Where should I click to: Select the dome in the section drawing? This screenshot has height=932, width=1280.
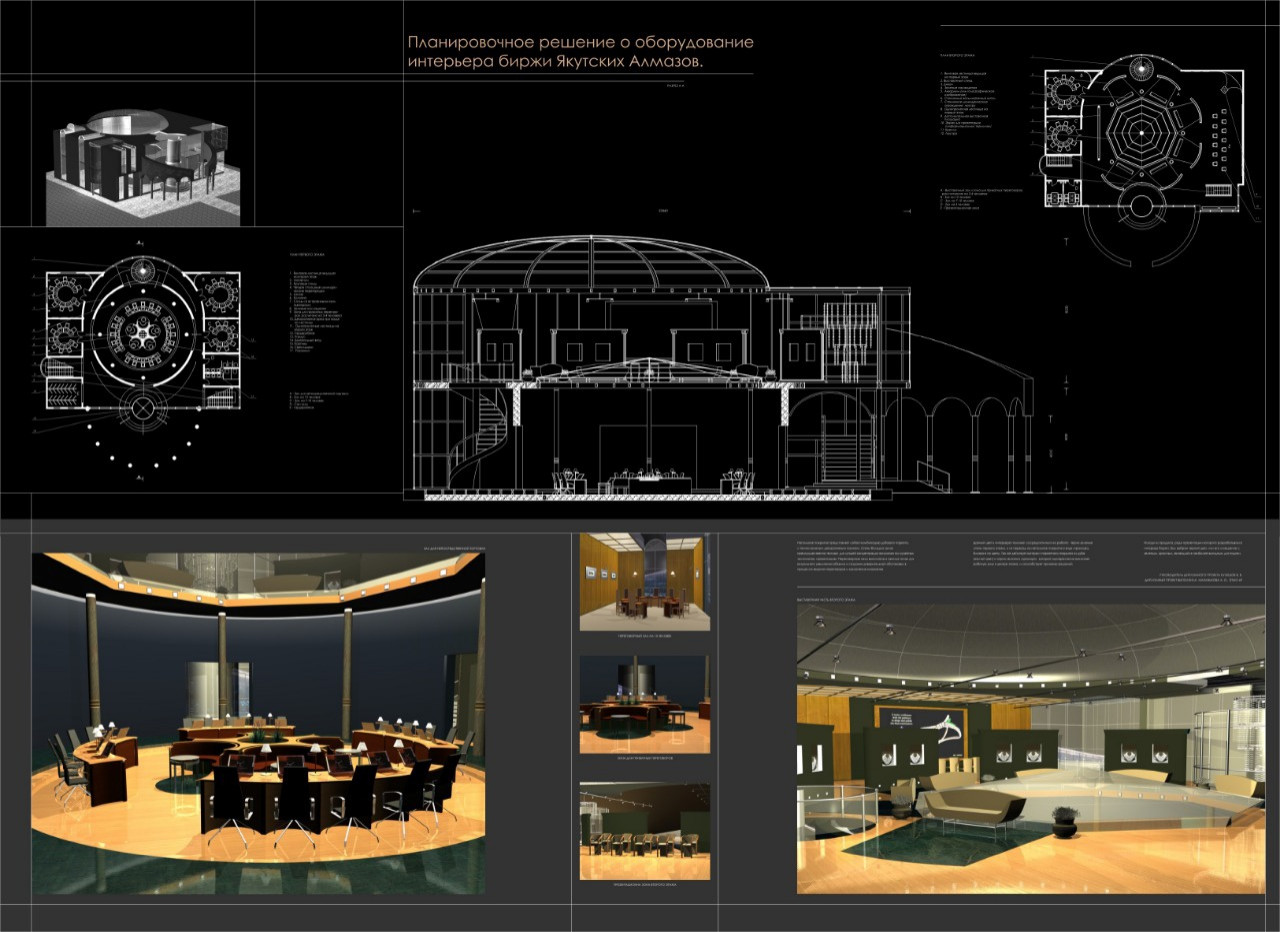pos(590,262)
